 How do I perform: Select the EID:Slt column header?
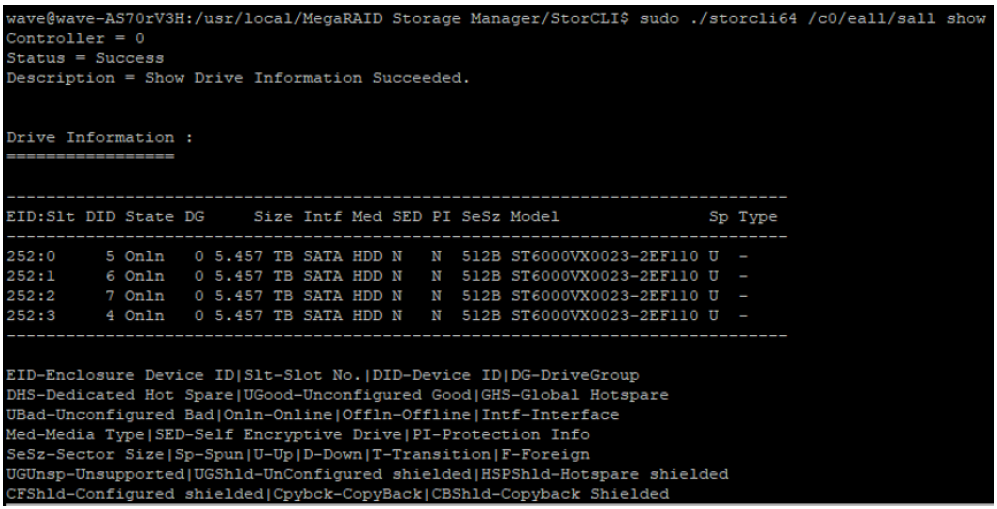pos(41,217)
